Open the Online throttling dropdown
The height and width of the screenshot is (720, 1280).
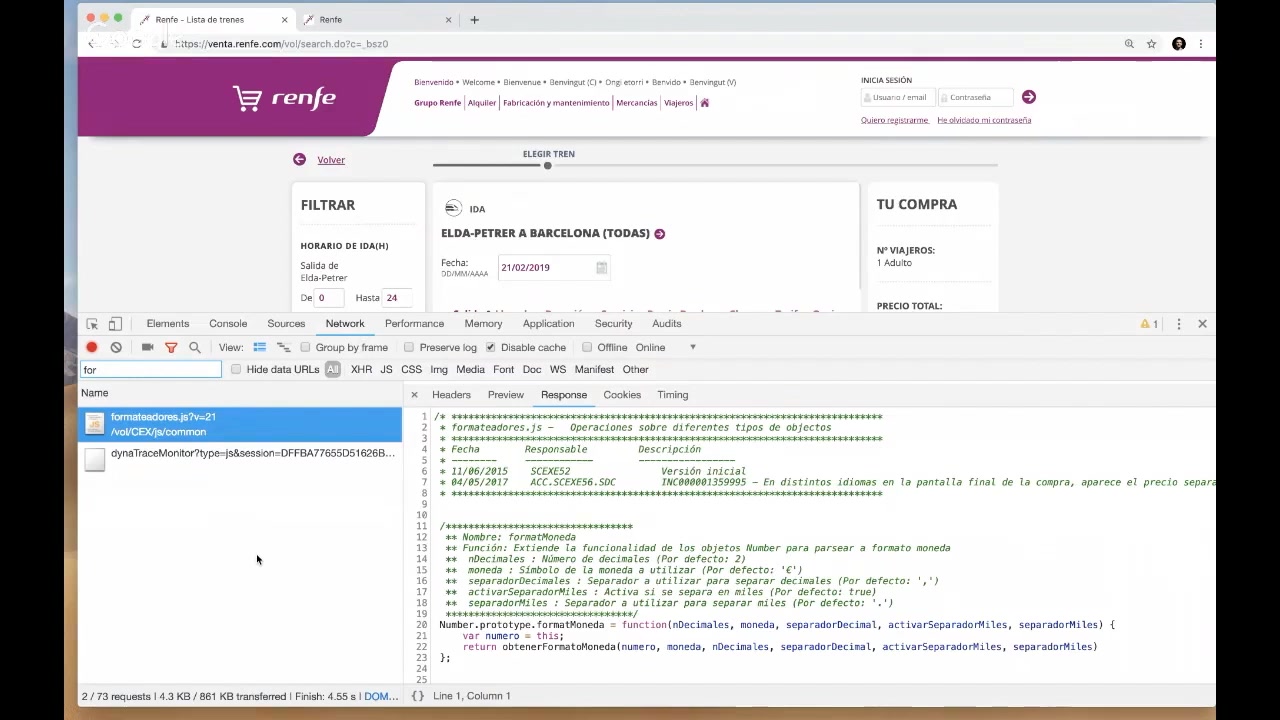click(x=665, y=347)
